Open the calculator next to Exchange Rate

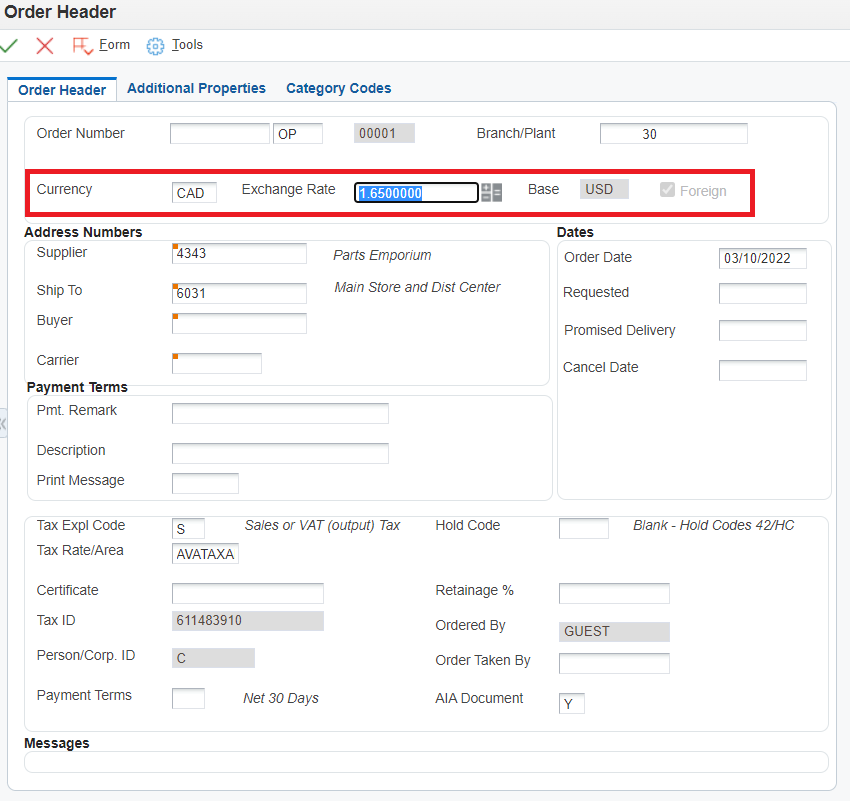(x=492, y=192)
